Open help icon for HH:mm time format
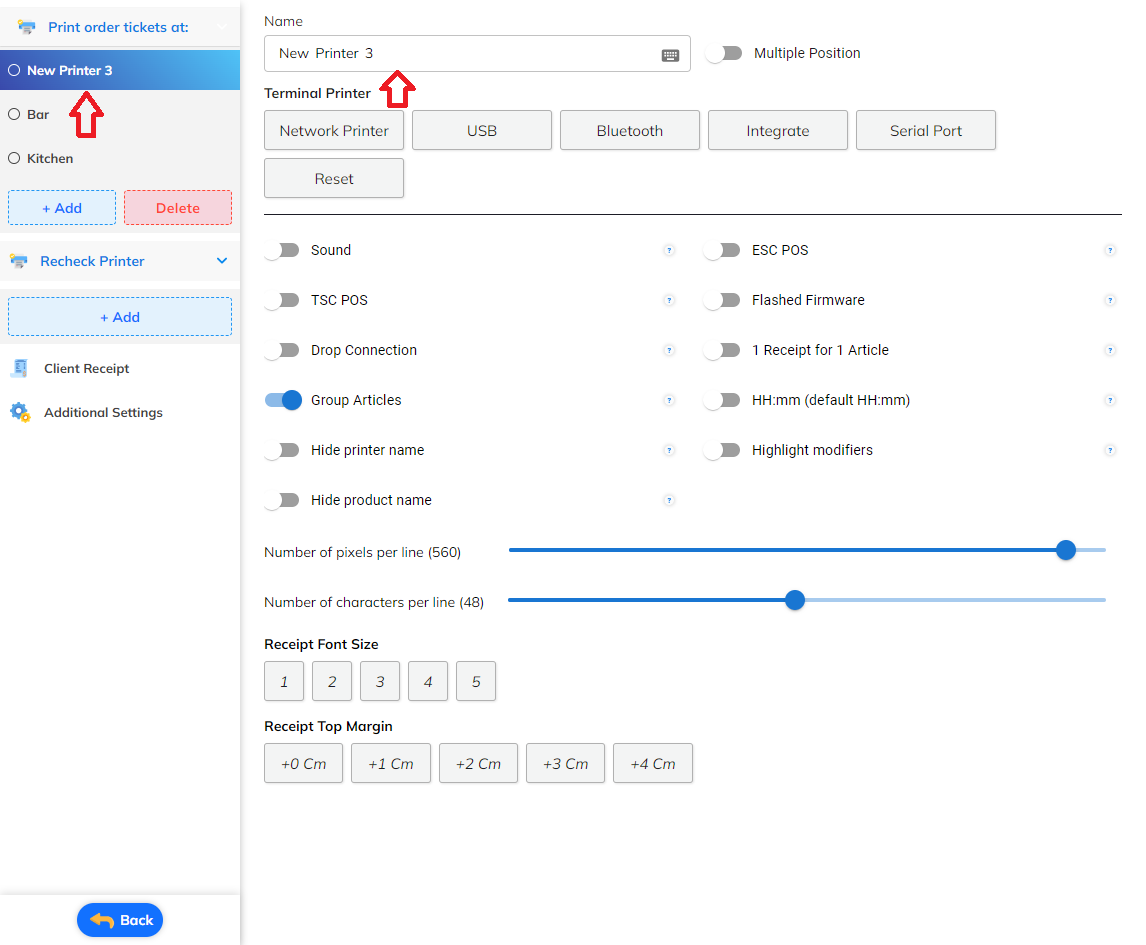 (1109, 401)
